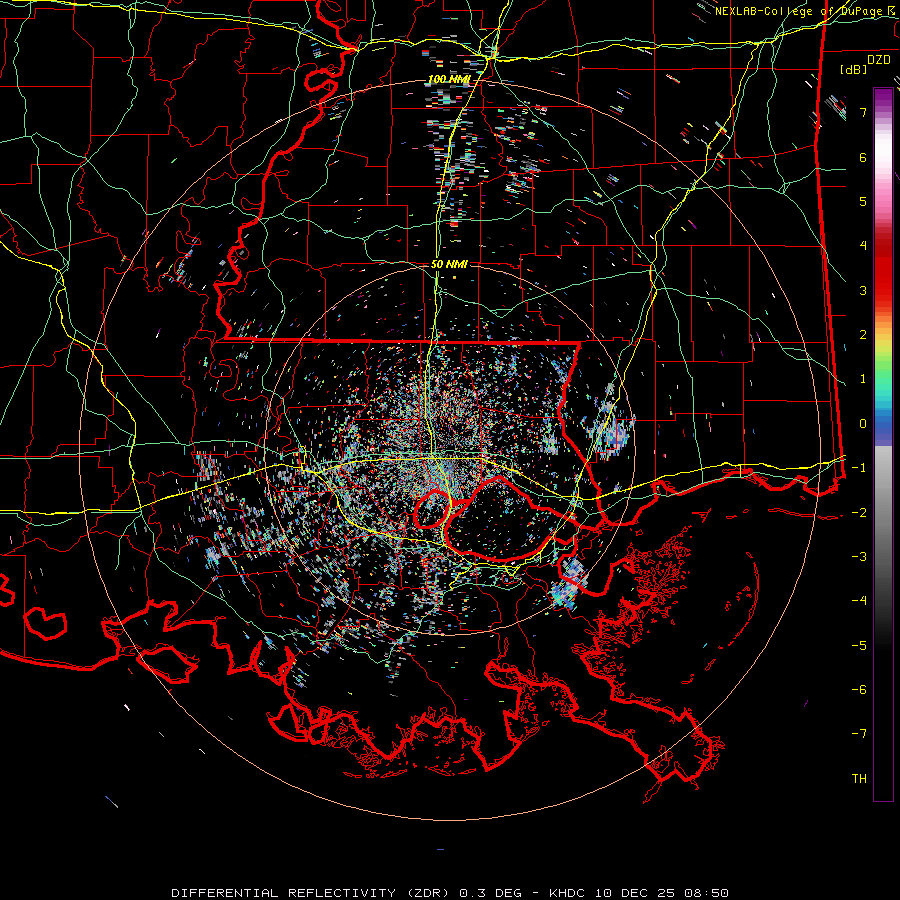Screen dimensions: 900x900
Task: Click DIFFERENTIAL REFLECTIVITY in the bottom caption
Action: (284, 893)
